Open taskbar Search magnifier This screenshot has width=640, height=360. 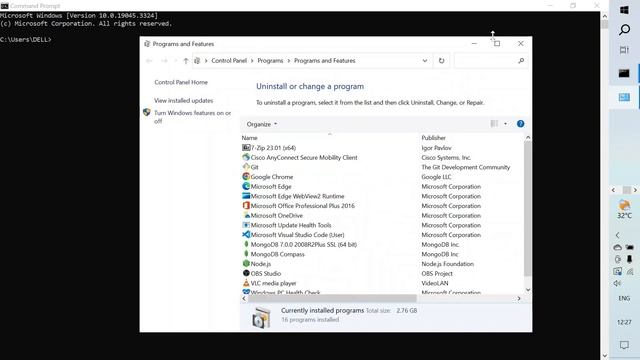point(624,29)
